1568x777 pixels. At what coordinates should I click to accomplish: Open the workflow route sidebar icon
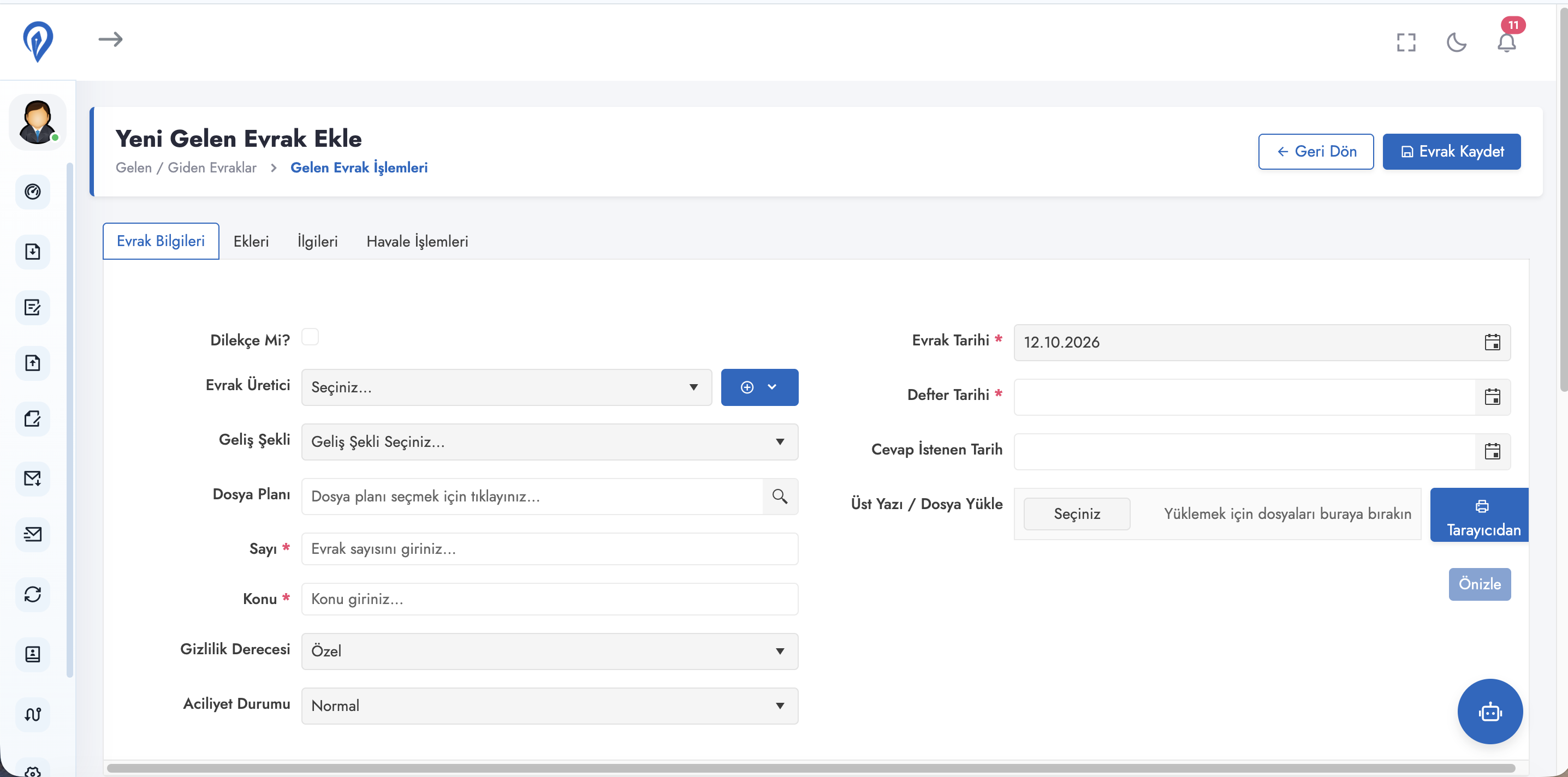pyautogui.click(x=33, y=714)
